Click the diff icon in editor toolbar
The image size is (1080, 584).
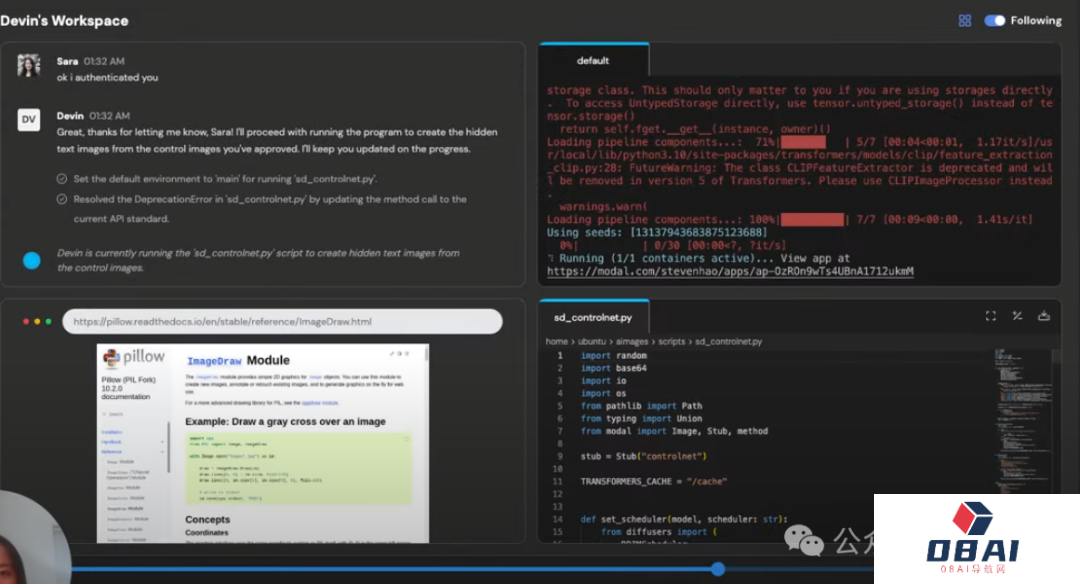[1017, 316]
